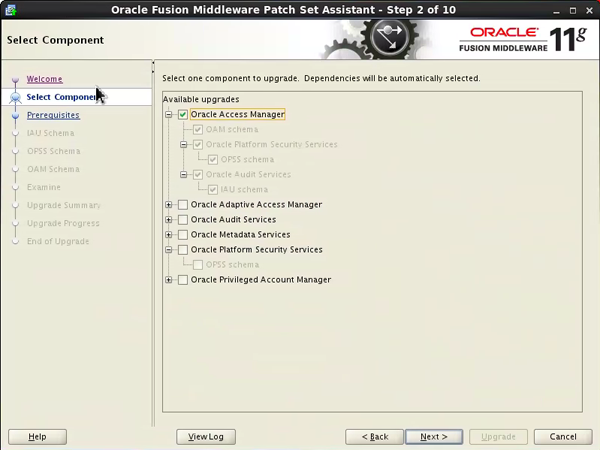Proceed with the Next button

pos(434,437)
